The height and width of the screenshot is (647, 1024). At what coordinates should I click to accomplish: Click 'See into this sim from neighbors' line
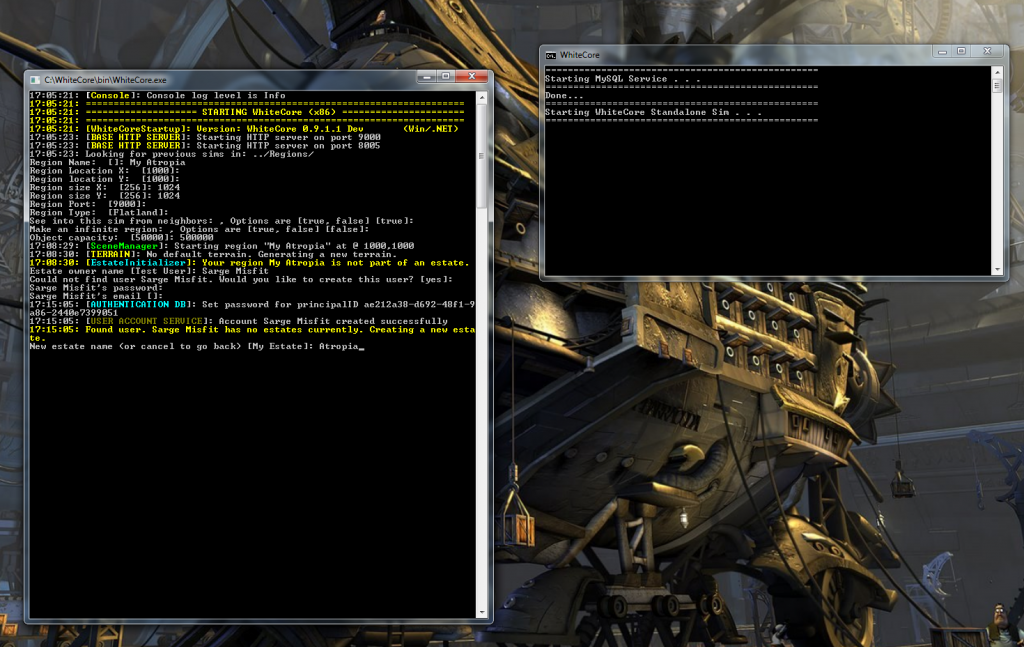click(x=221, y=221)
